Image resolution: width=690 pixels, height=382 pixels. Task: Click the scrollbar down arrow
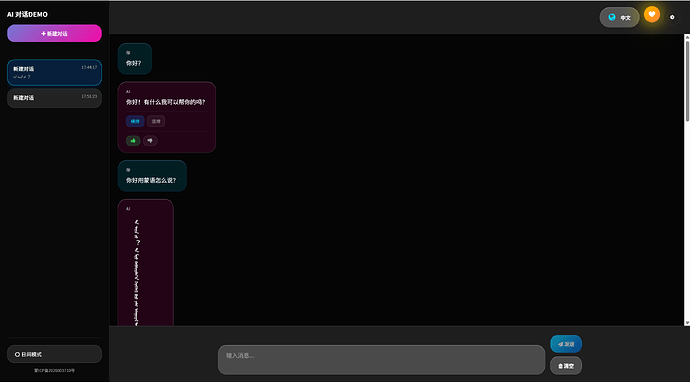[687, 323]
